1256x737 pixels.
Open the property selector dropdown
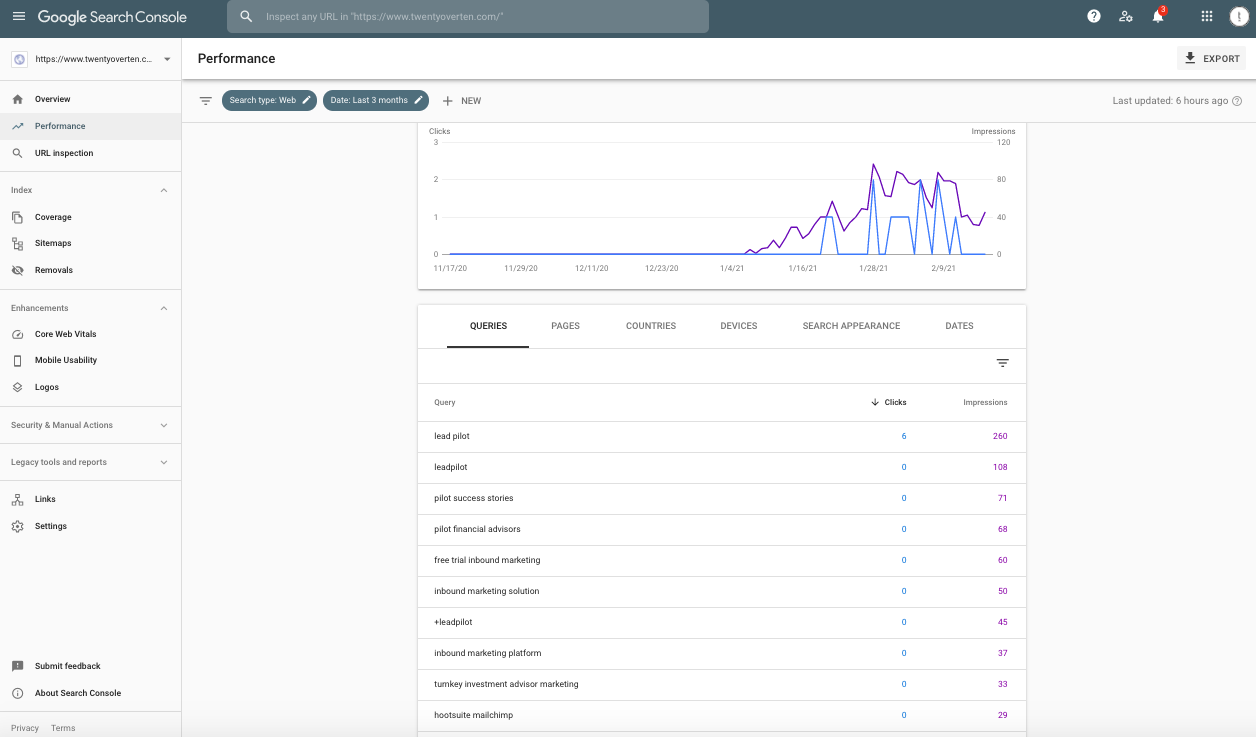tap(91, 59)
